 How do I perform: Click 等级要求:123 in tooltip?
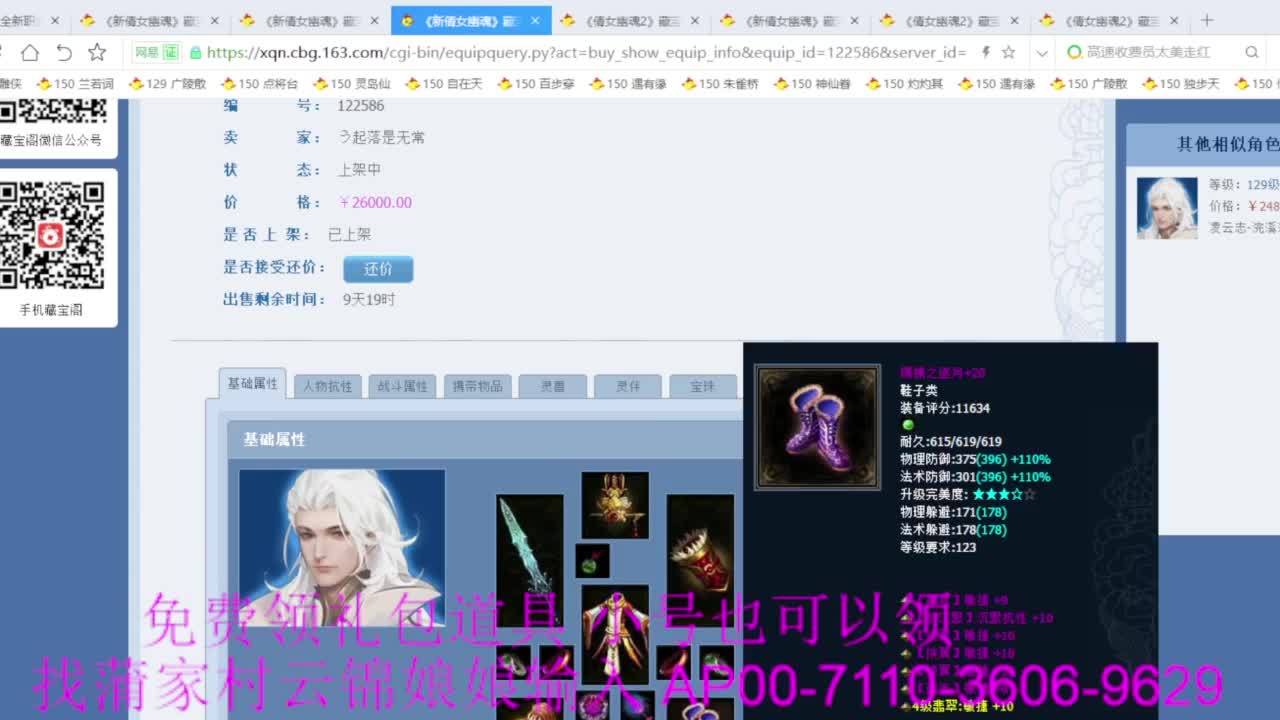[x=938, y=547]
